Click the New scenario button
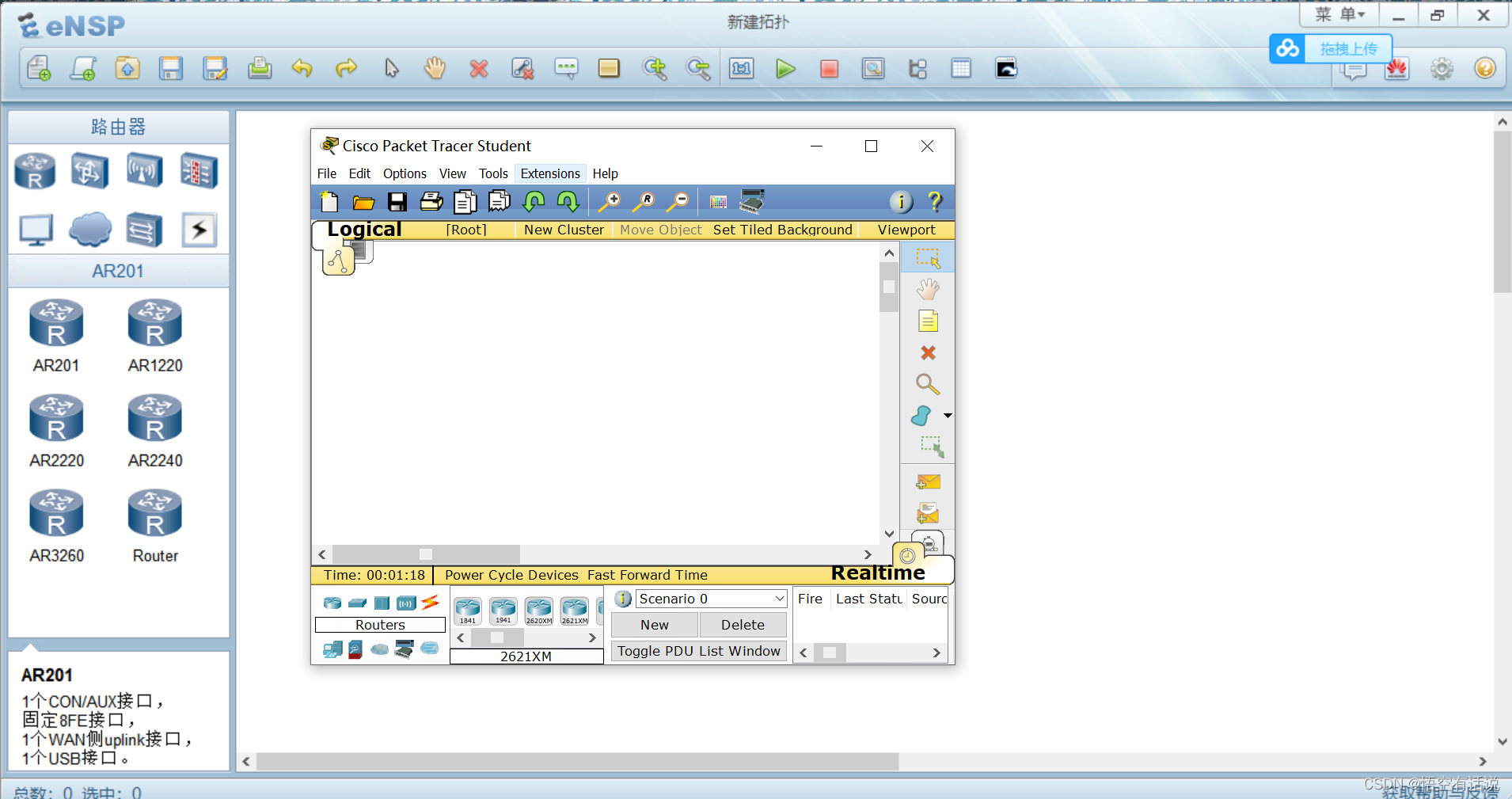Image resolution: width=1512 pixels, height=799 pixels. coord(655,625)
